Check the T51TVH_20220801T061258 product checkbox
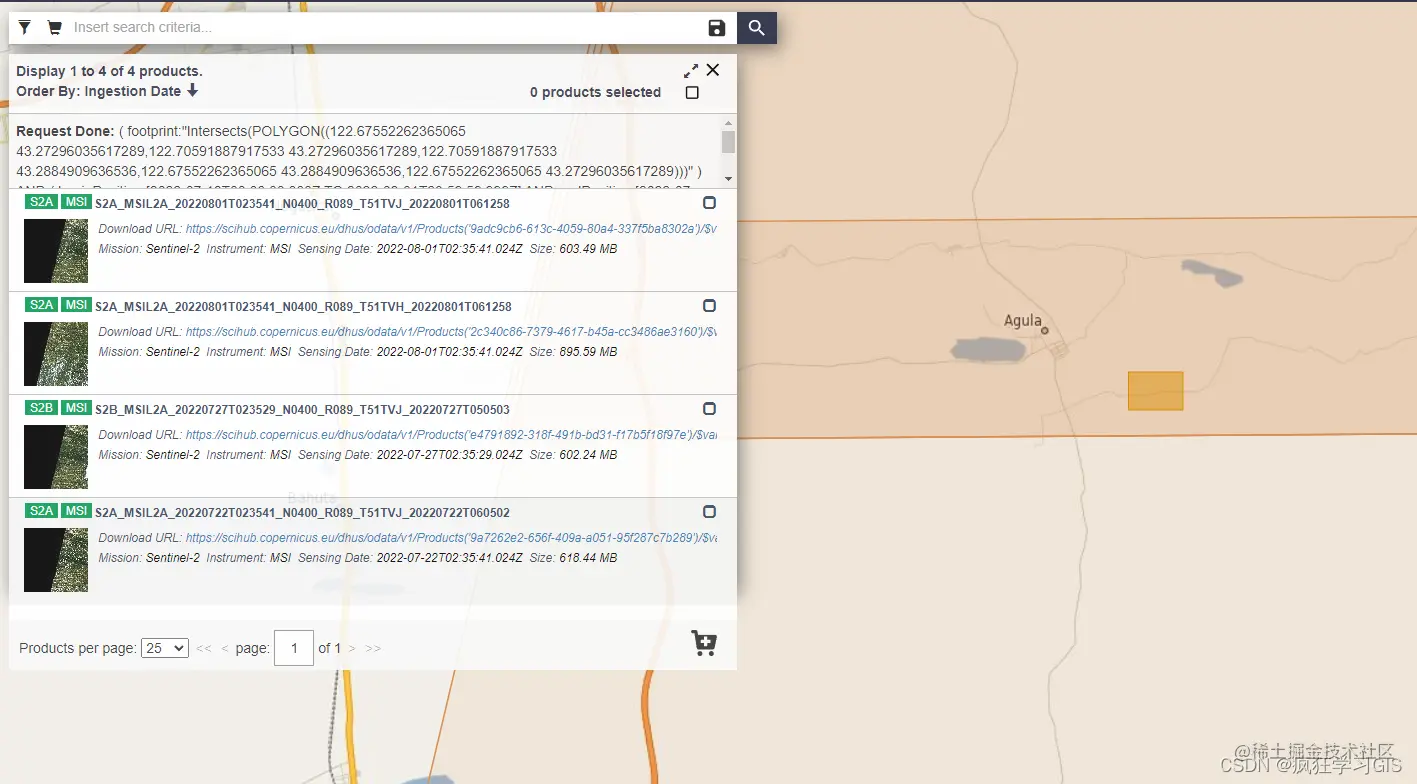The height and width of the screenshot is (784, 1417). click(x=709, y=305)
